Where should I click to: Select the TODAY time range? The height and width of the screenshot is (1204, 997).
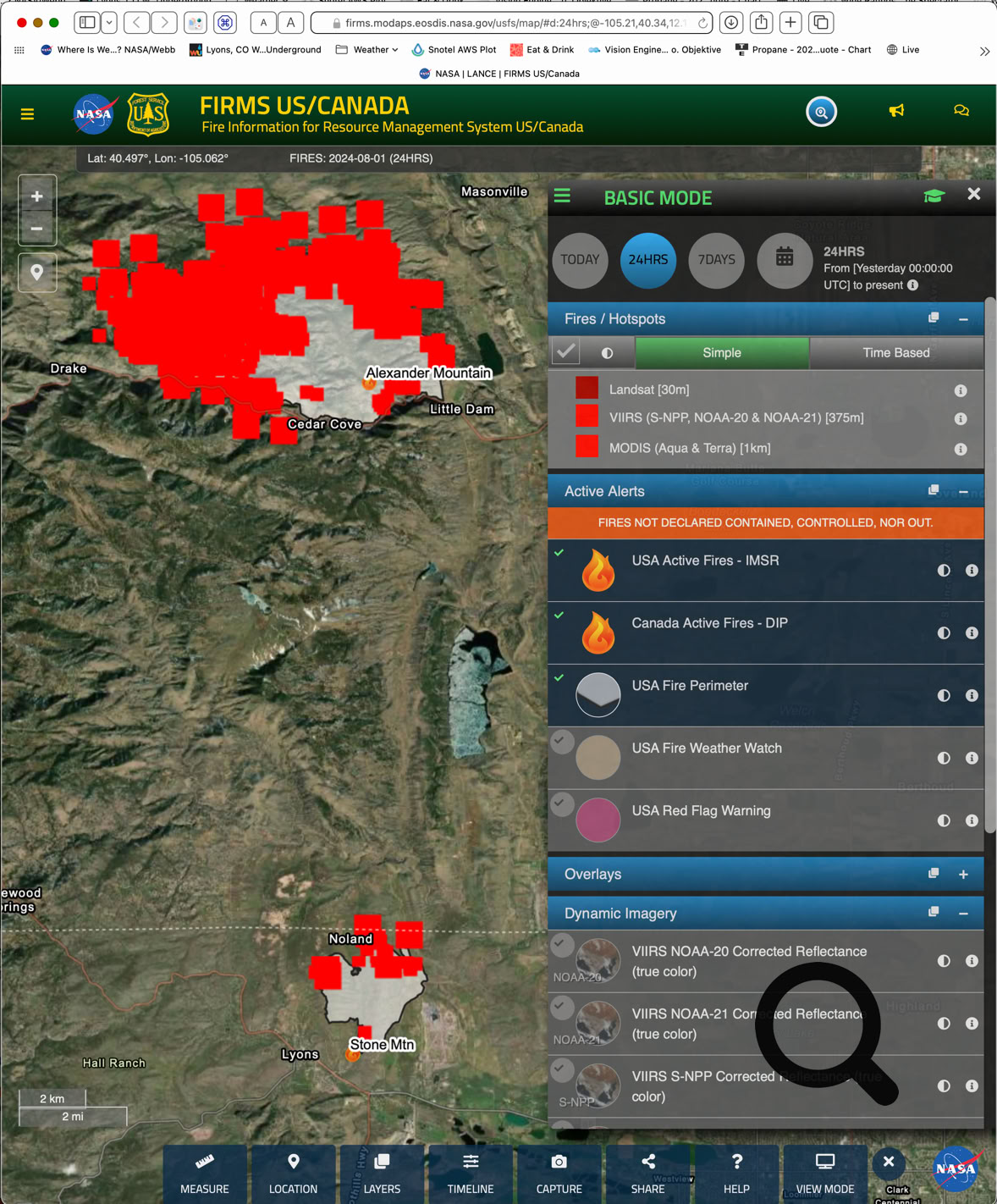pyautogui.click(x=580, y=260)
